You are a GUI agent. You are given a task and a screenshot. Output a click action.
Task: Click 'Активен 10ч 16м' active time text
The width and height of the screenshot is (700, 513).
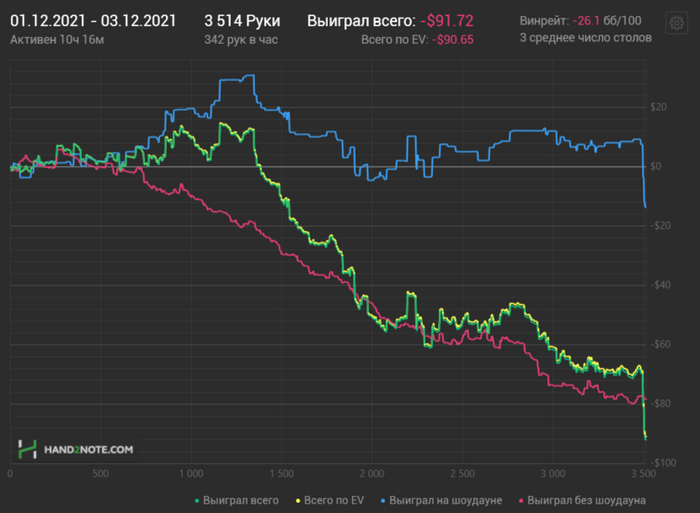coord(57,40)
